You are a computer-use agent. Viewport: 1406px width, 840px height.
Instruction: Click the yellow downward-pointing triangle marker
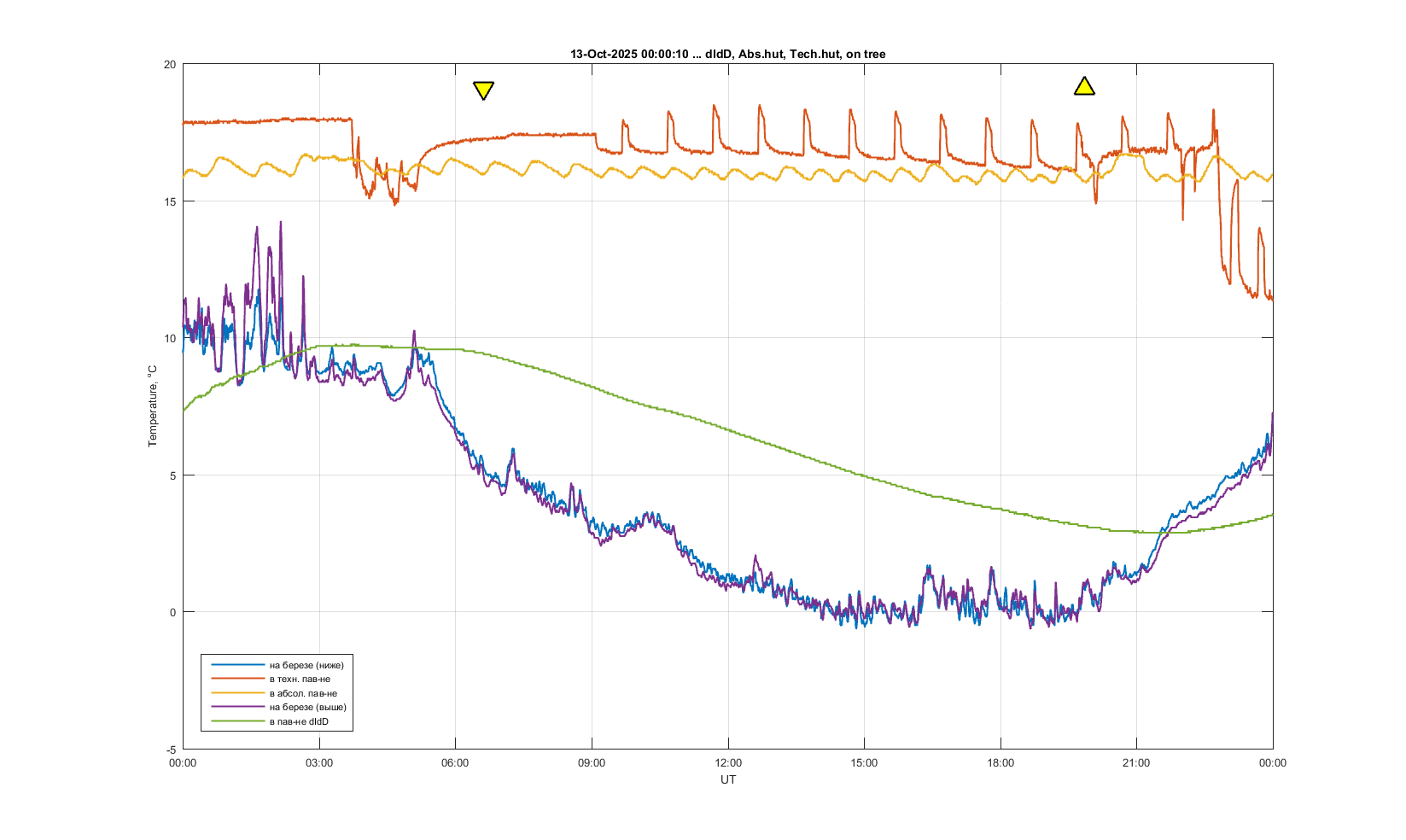tap(483, 90)
